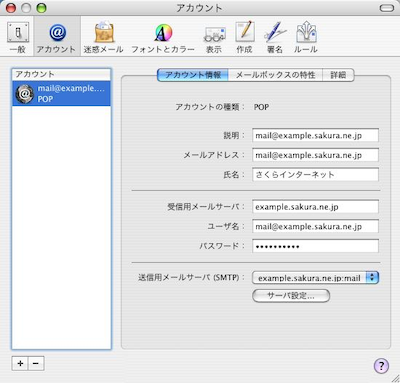Click the メールアドレス field
Screen dimensions: 400x383
pos(315,155)
